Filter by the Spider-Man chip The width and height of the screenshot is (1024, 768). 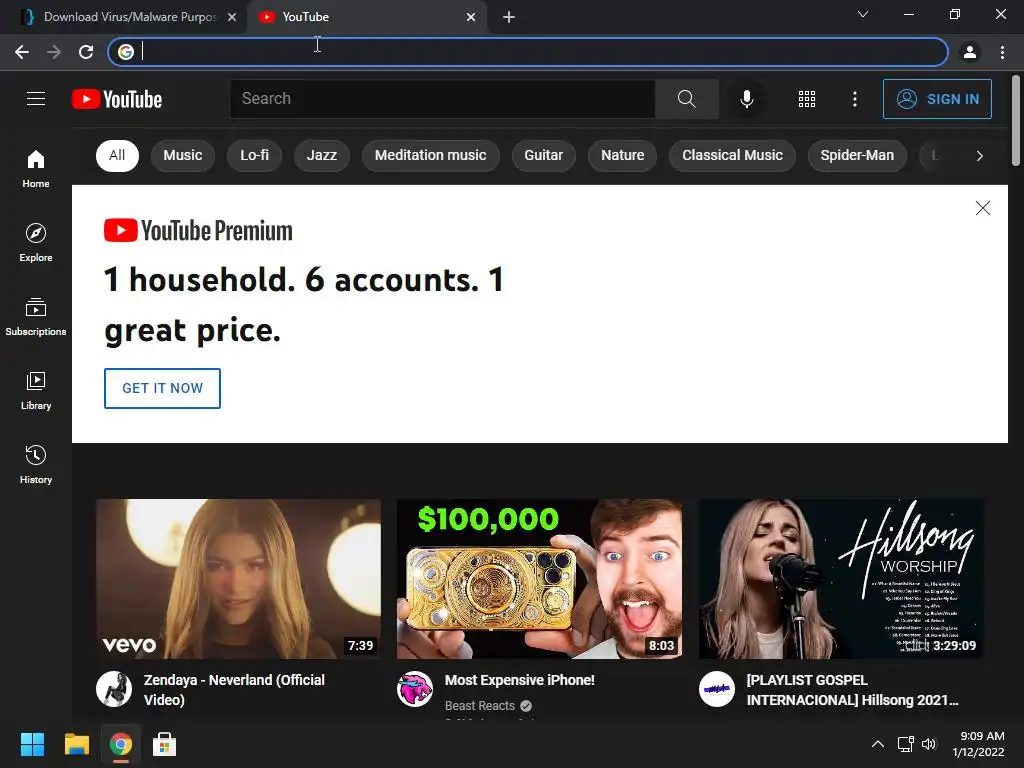857,155
